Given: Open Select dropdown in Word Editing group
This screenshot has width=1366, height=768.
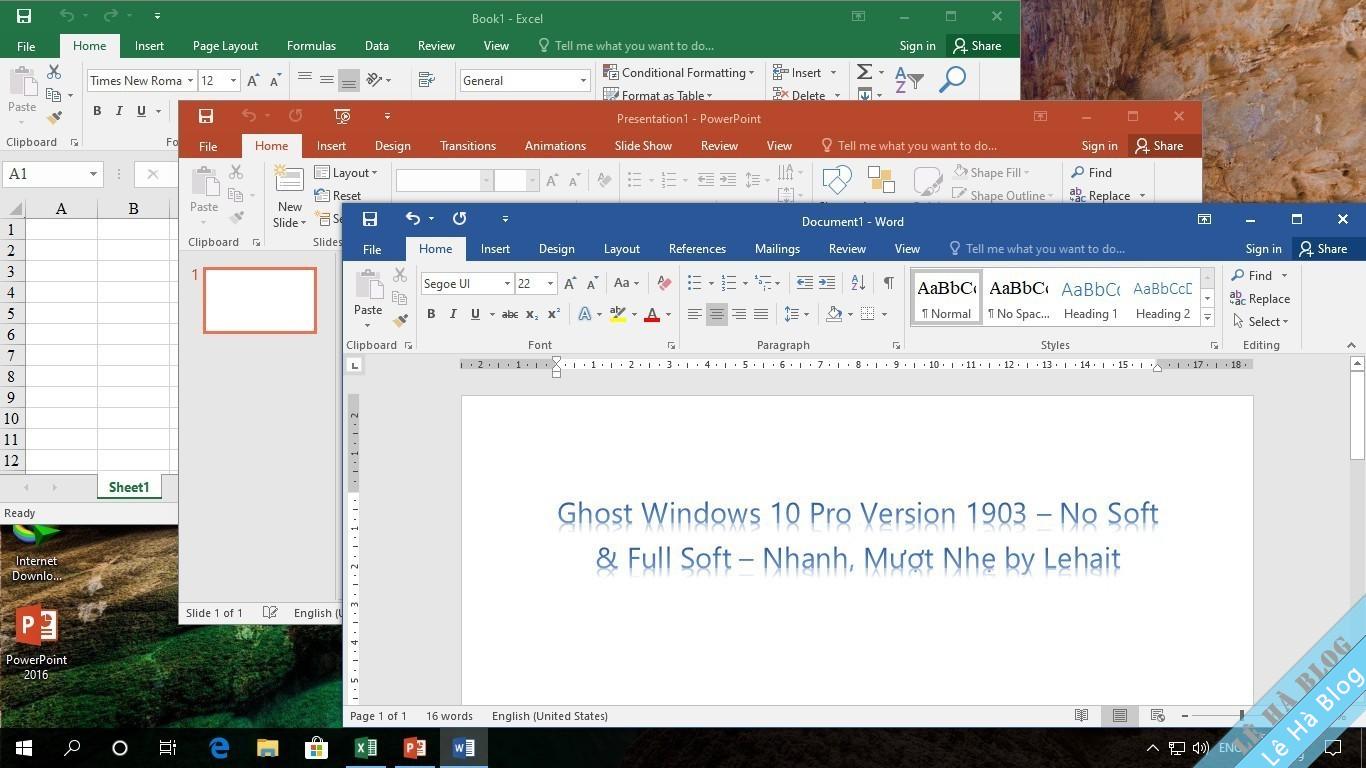Looking at the screenshot, I should (1260, 322).
